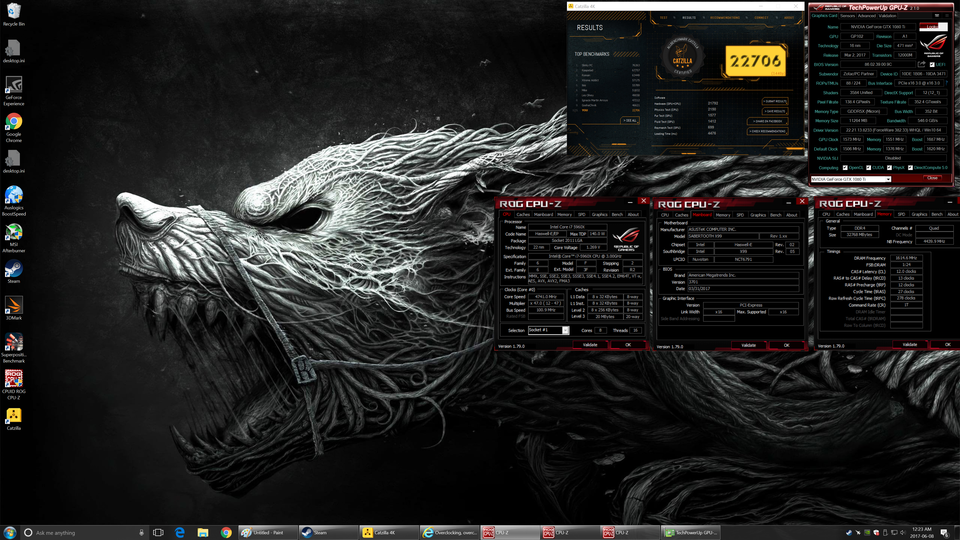
Task: Select the Recommendations menu in Catzilla
Action: [725, 18]
